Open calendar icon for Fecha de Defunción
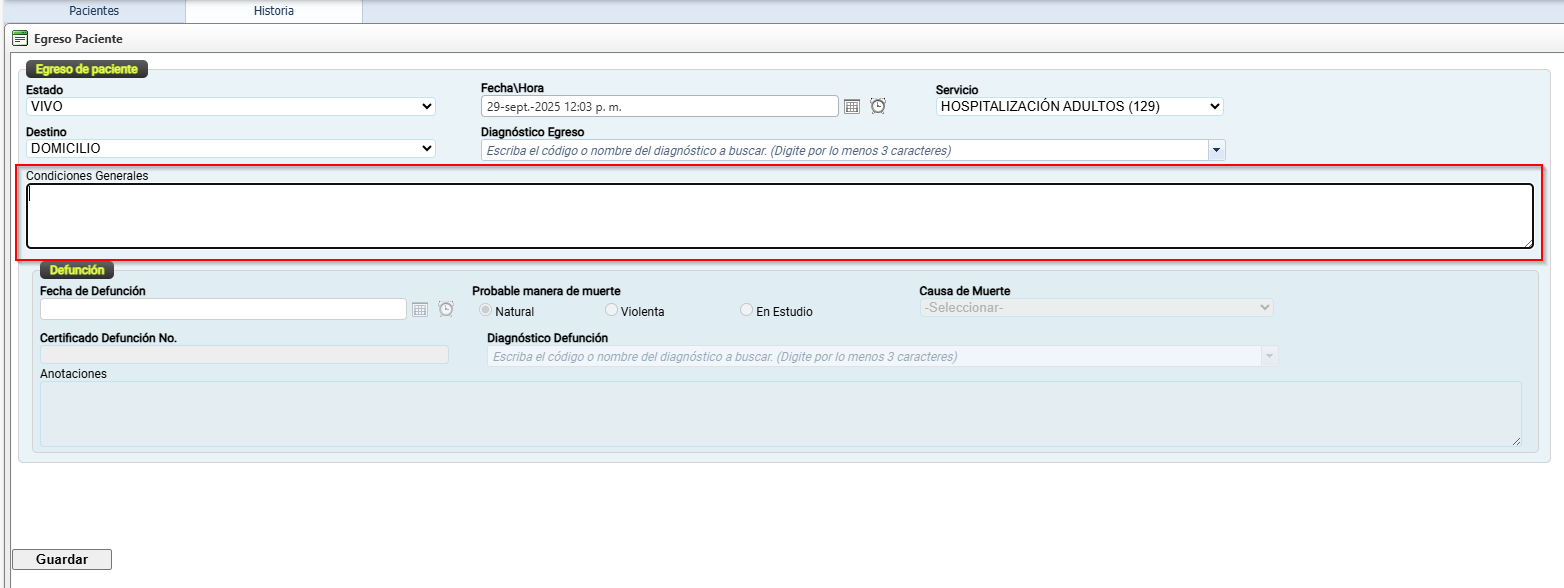Screen dimensions: 1564x588 [420, 310]
